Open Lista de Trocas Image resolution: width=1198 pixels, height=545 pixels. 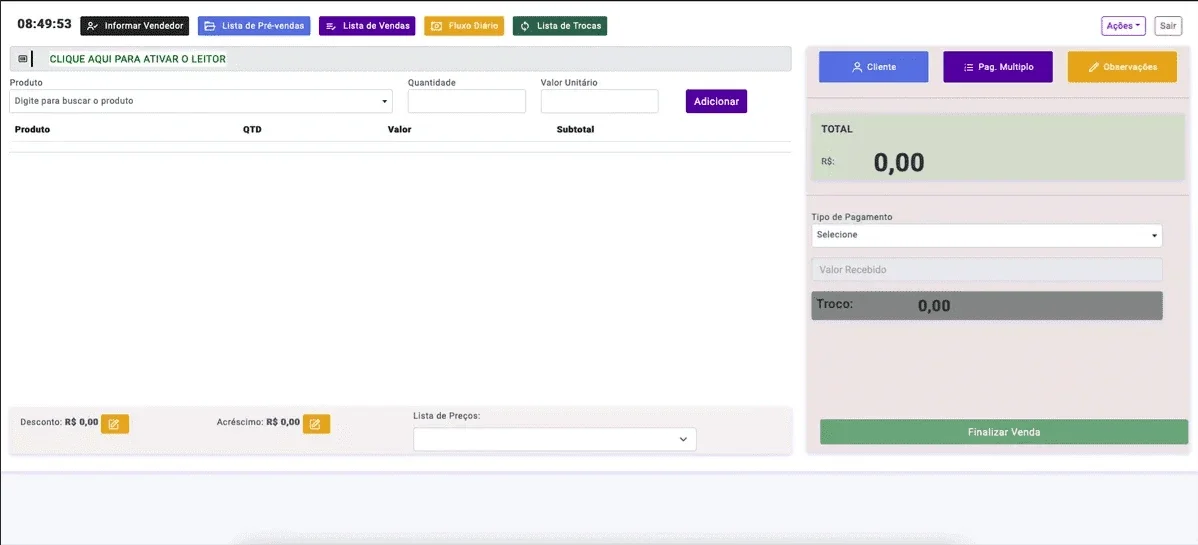pyautogui.click(x=560, y=26)
